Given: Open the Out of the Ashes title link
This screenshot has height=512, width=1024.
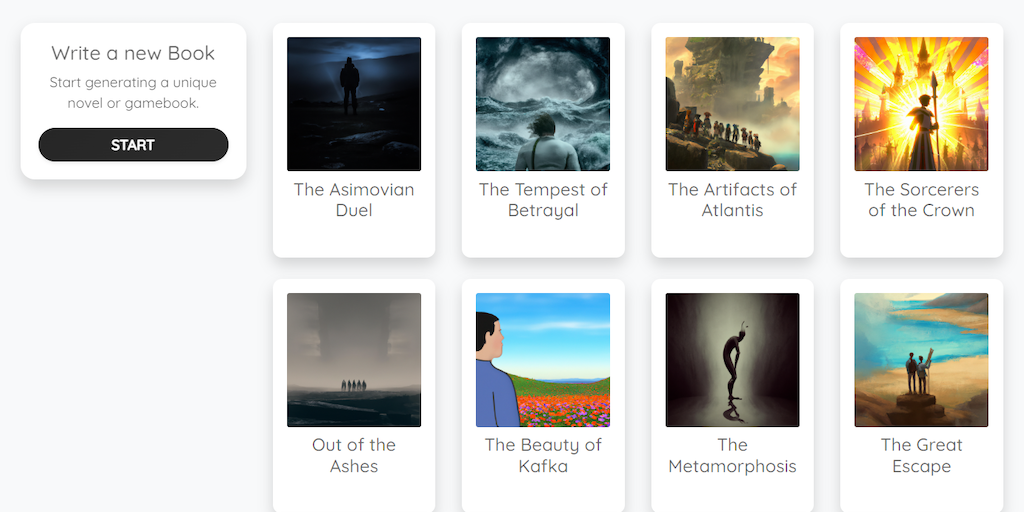Looking at the screenshot, I should (x=354, y=455).
